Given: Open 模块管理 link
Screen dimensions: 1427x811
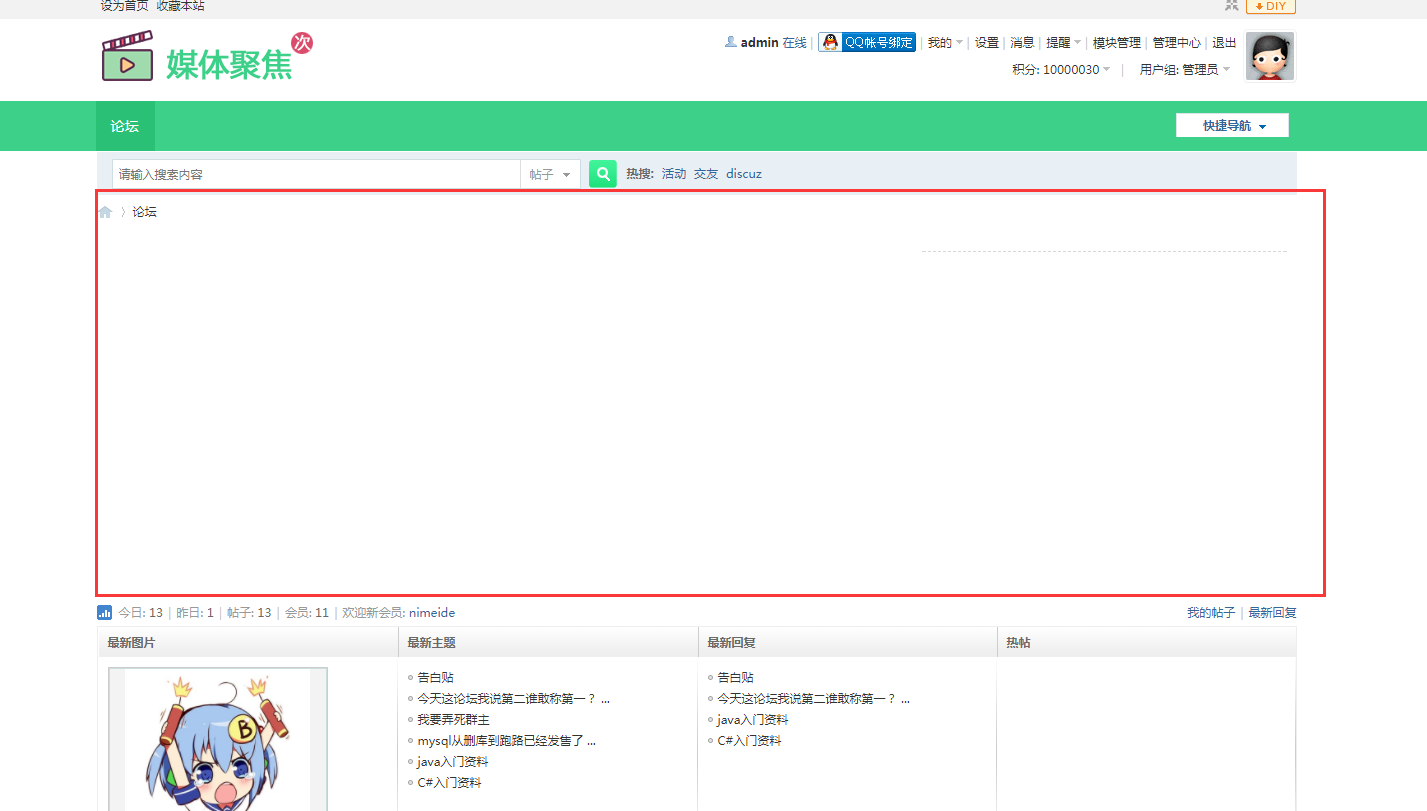Looking at the screenshot, I should click(x=1117, y=43).
